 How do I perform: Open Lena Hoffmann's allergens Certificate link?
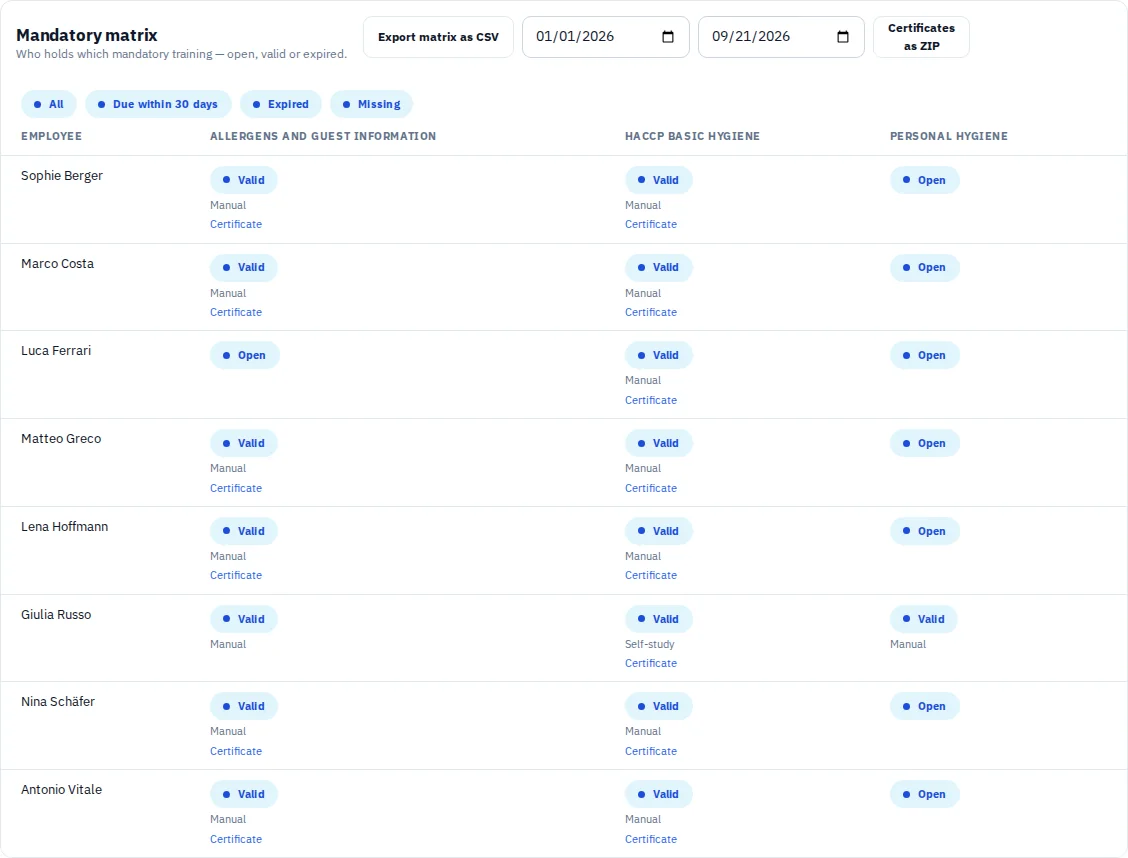click(236, 575)
